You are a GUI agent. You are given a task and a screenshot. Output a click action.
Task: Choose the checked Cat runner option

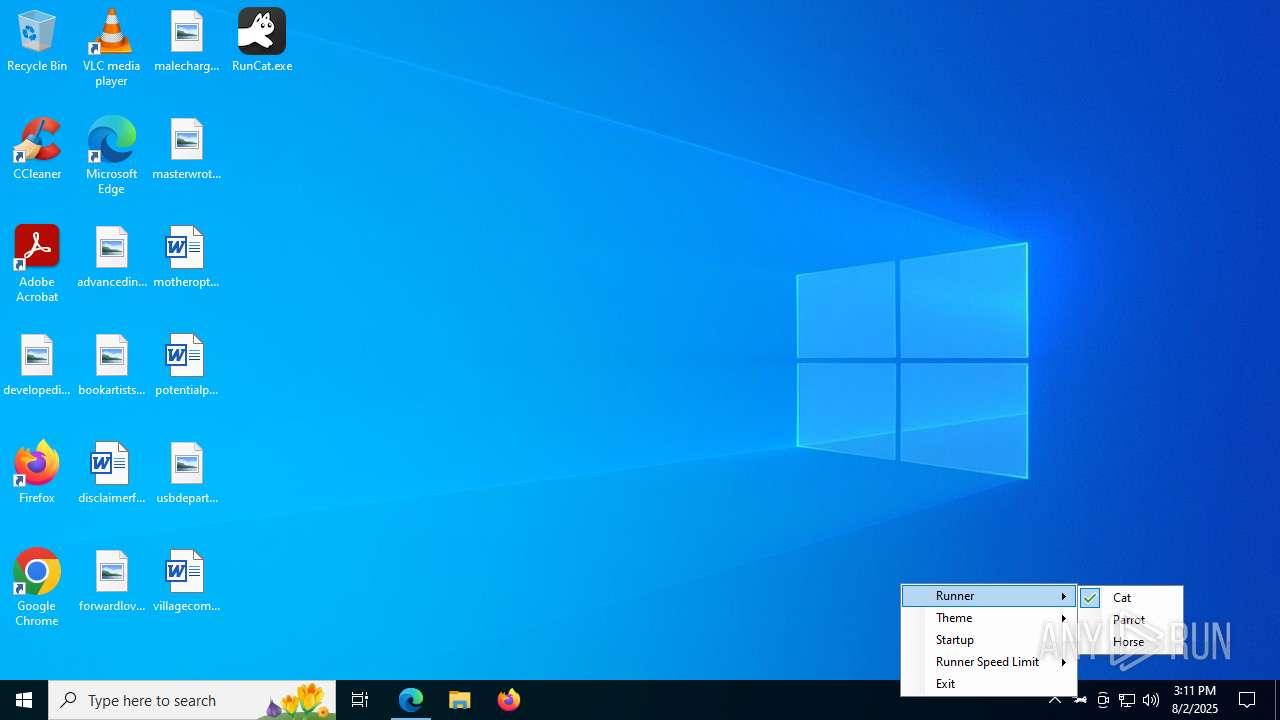(x=1131, y=598)
